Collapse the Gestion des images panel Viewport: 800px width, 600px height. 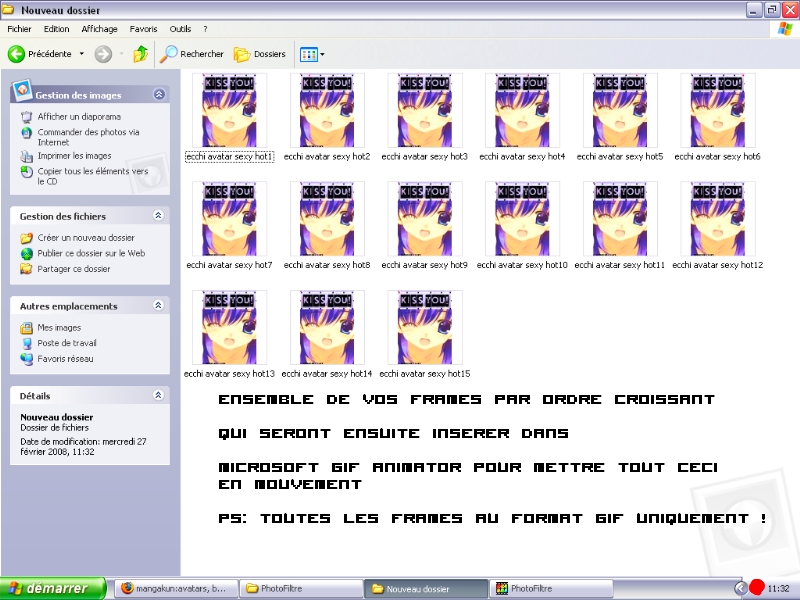(159, 94)
